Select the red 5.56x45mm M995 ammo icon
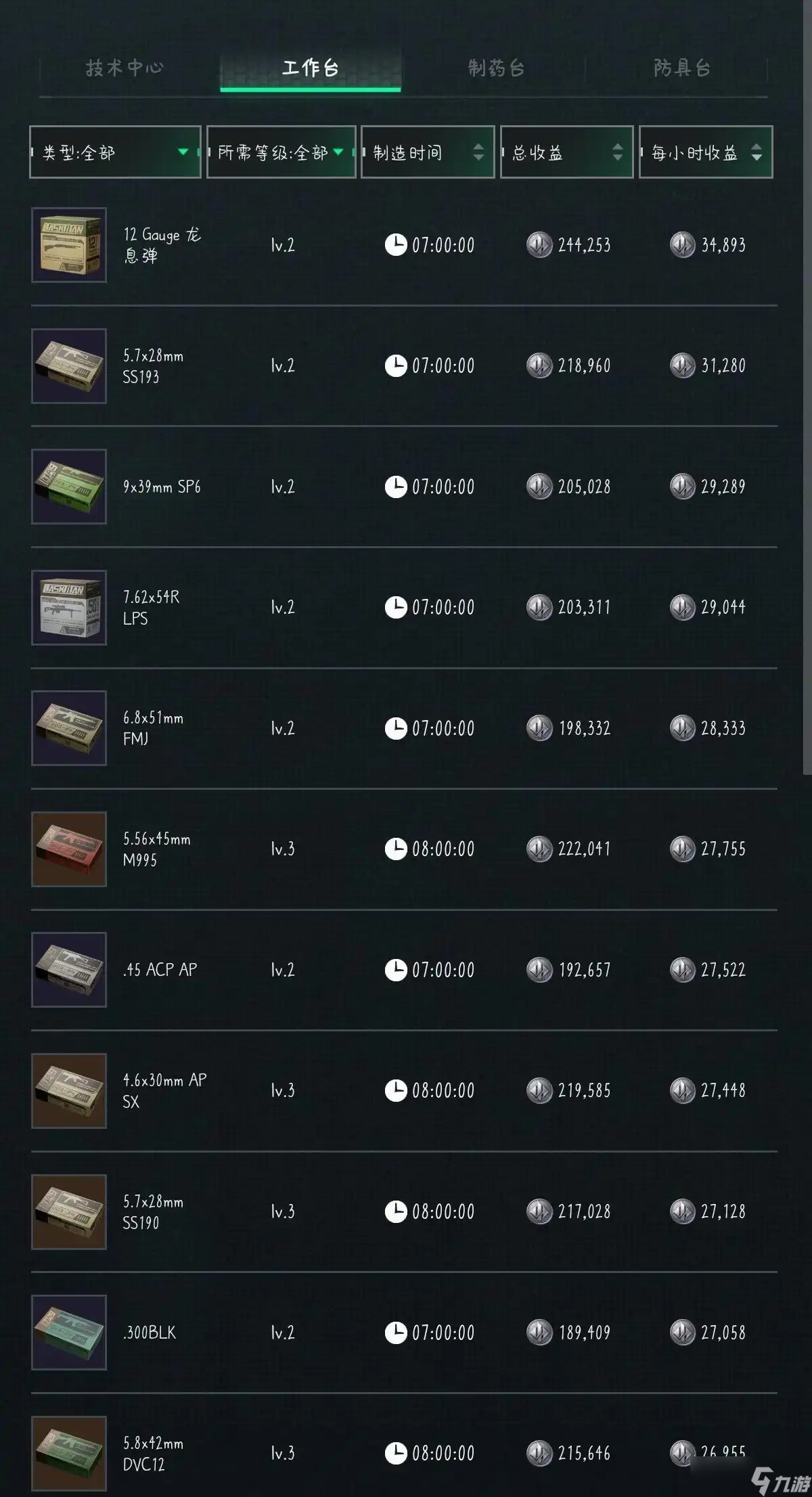The height and width of the screenshot is (1497, 812). click(x=69, y=849)
